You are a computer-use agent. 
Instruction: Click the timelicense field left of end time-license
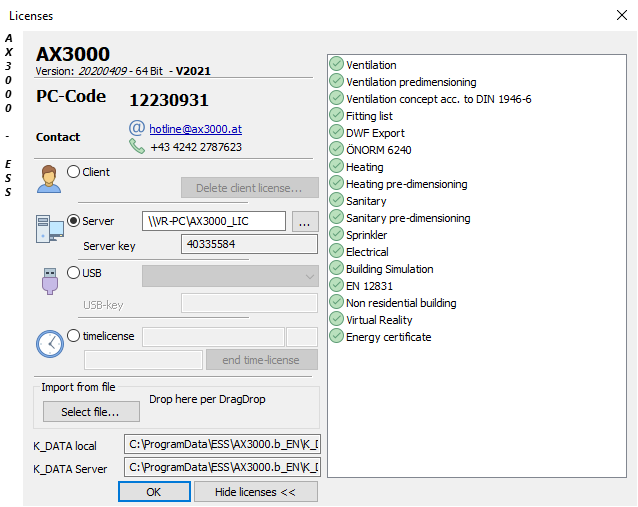[x=143, y=360]
